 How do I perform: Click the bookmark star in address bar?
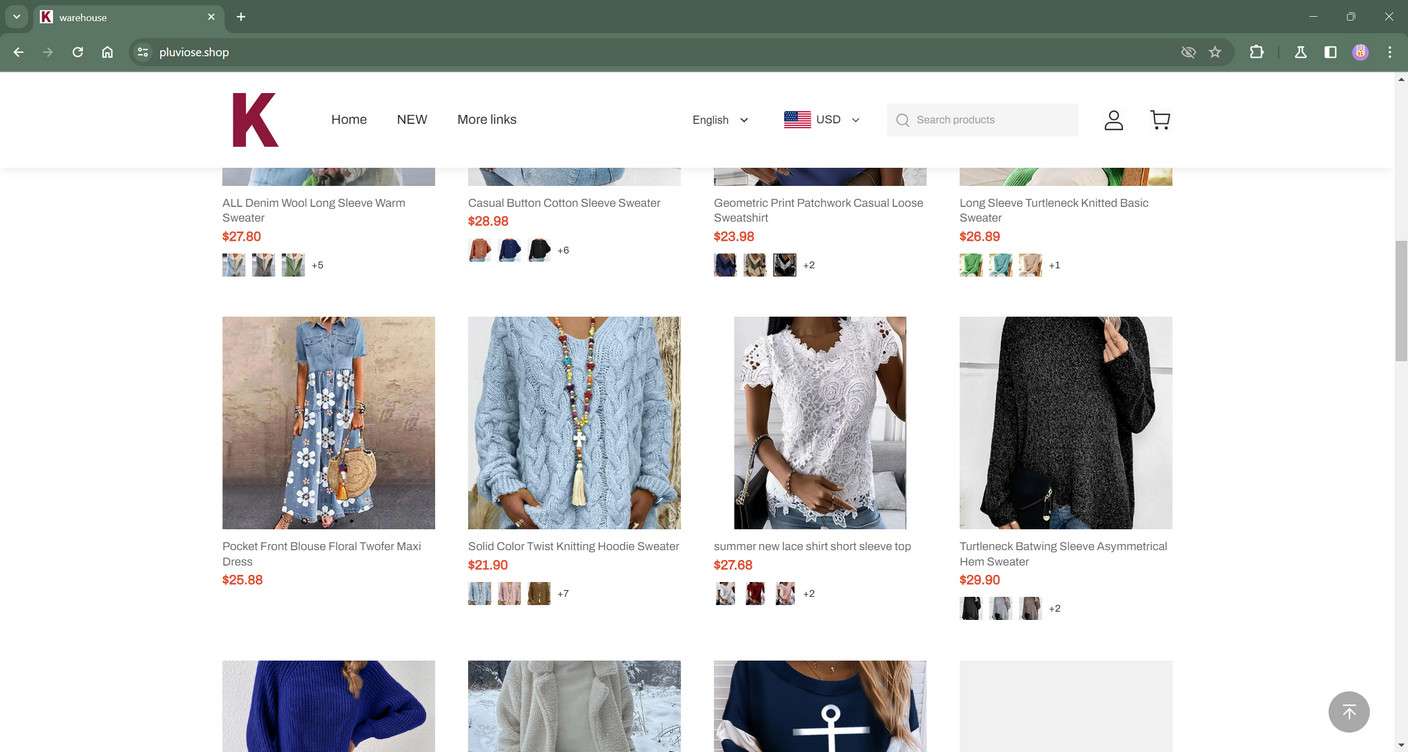(x=1213, y=52)
